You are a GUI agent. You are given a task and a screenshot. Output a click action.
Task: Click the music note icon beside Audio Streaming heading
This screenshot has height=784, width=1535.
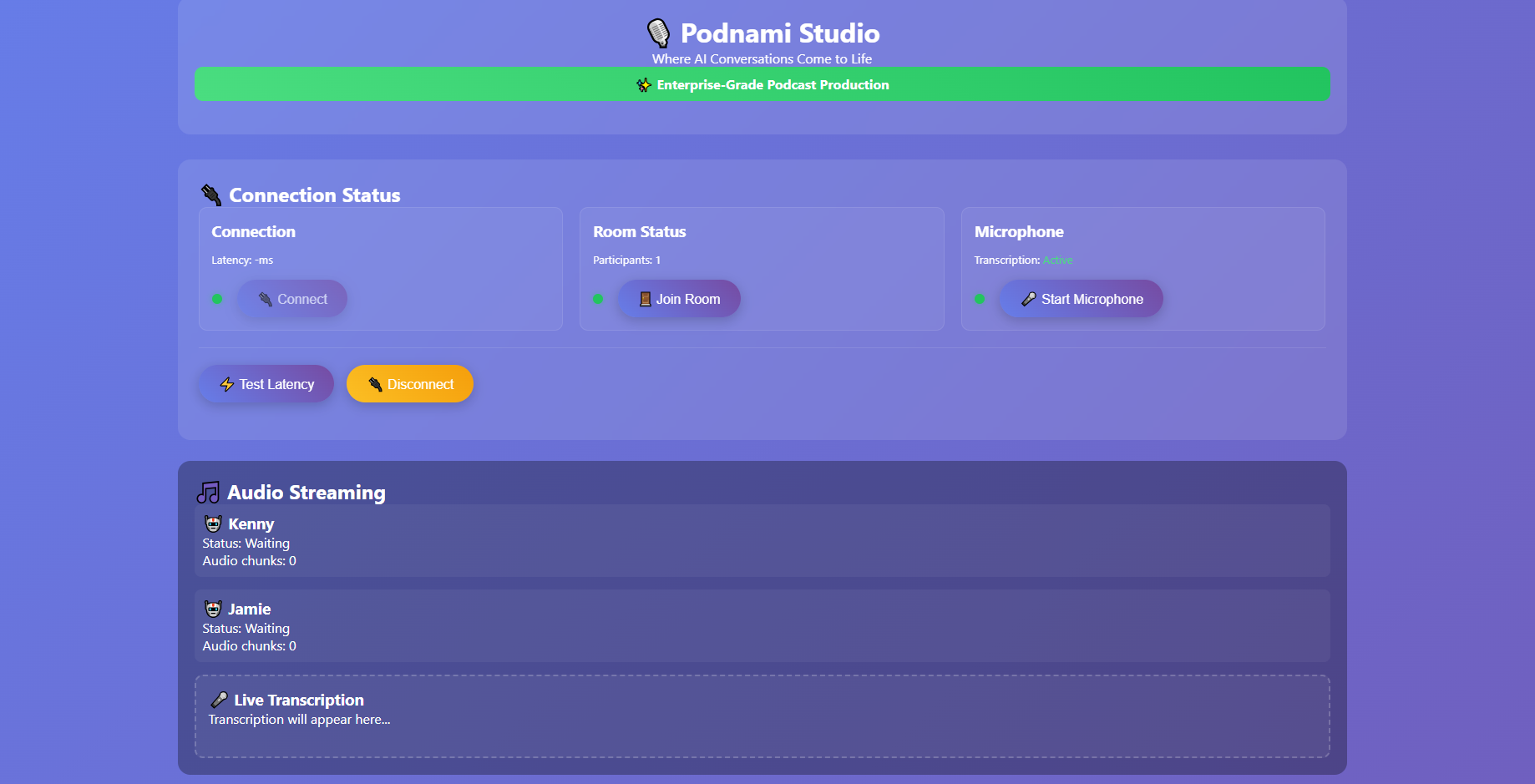pos(209,492)
